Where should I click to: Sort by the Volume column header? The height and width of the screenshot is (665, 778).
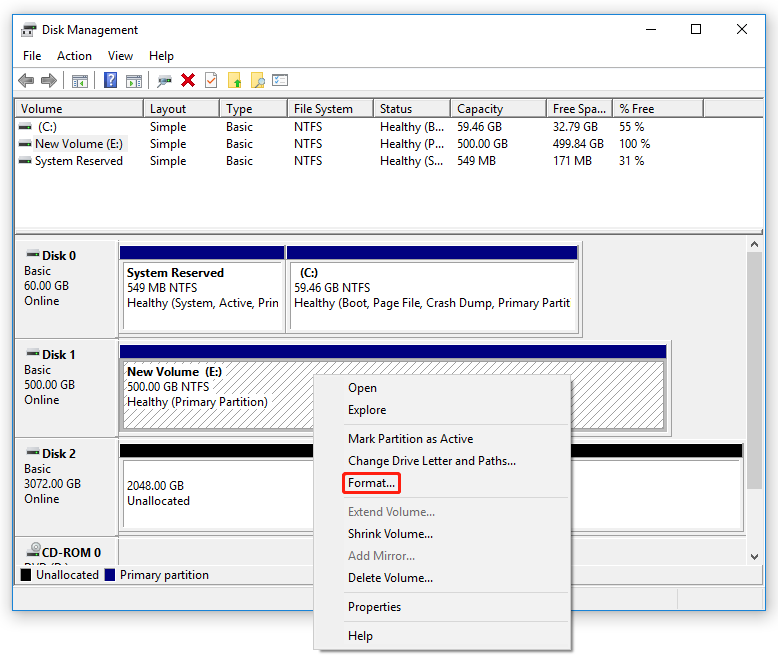tap(79, 109)
